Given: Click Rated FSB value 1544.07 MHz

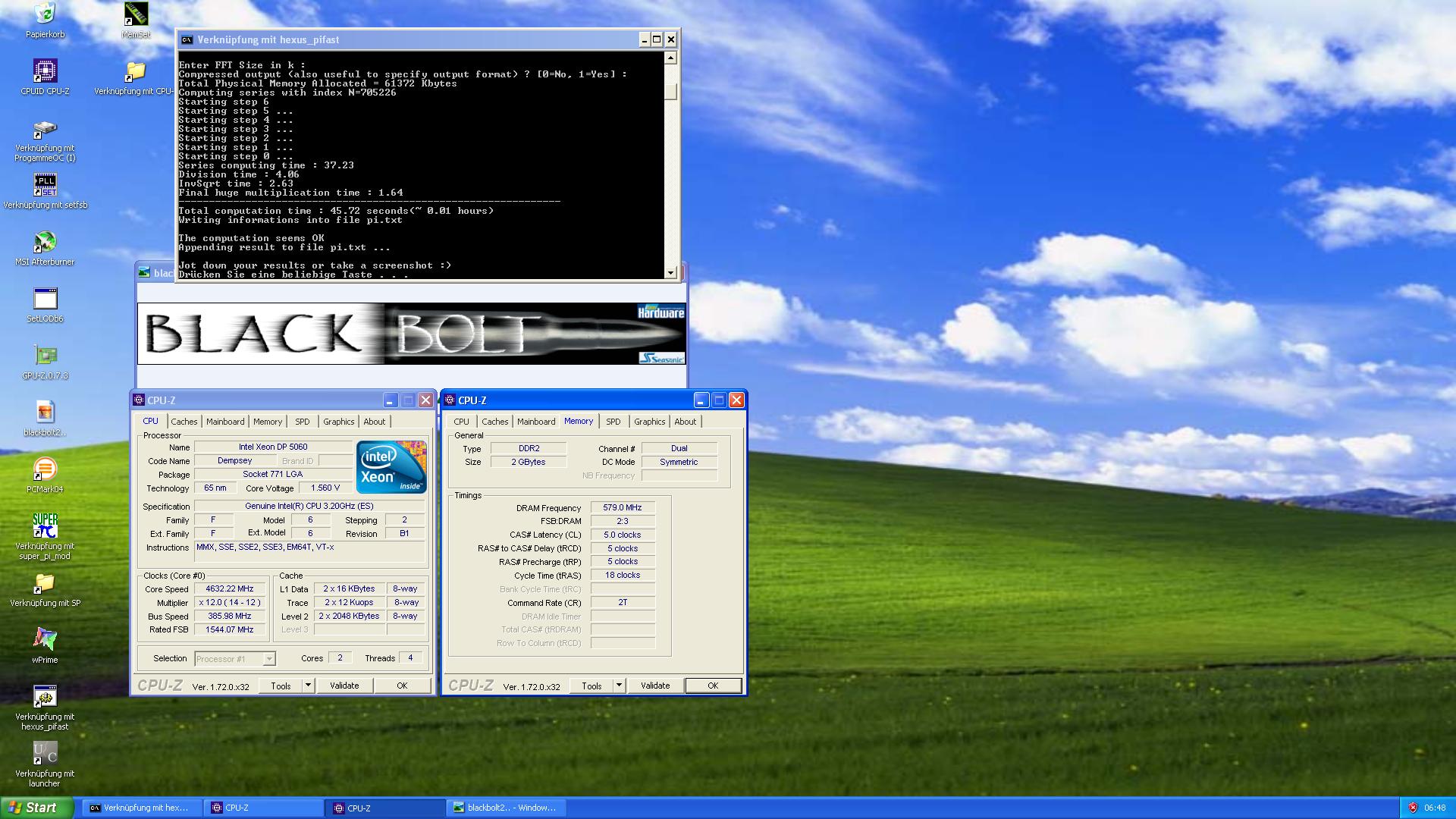Looking at the screenshot, I should point(230,630).
